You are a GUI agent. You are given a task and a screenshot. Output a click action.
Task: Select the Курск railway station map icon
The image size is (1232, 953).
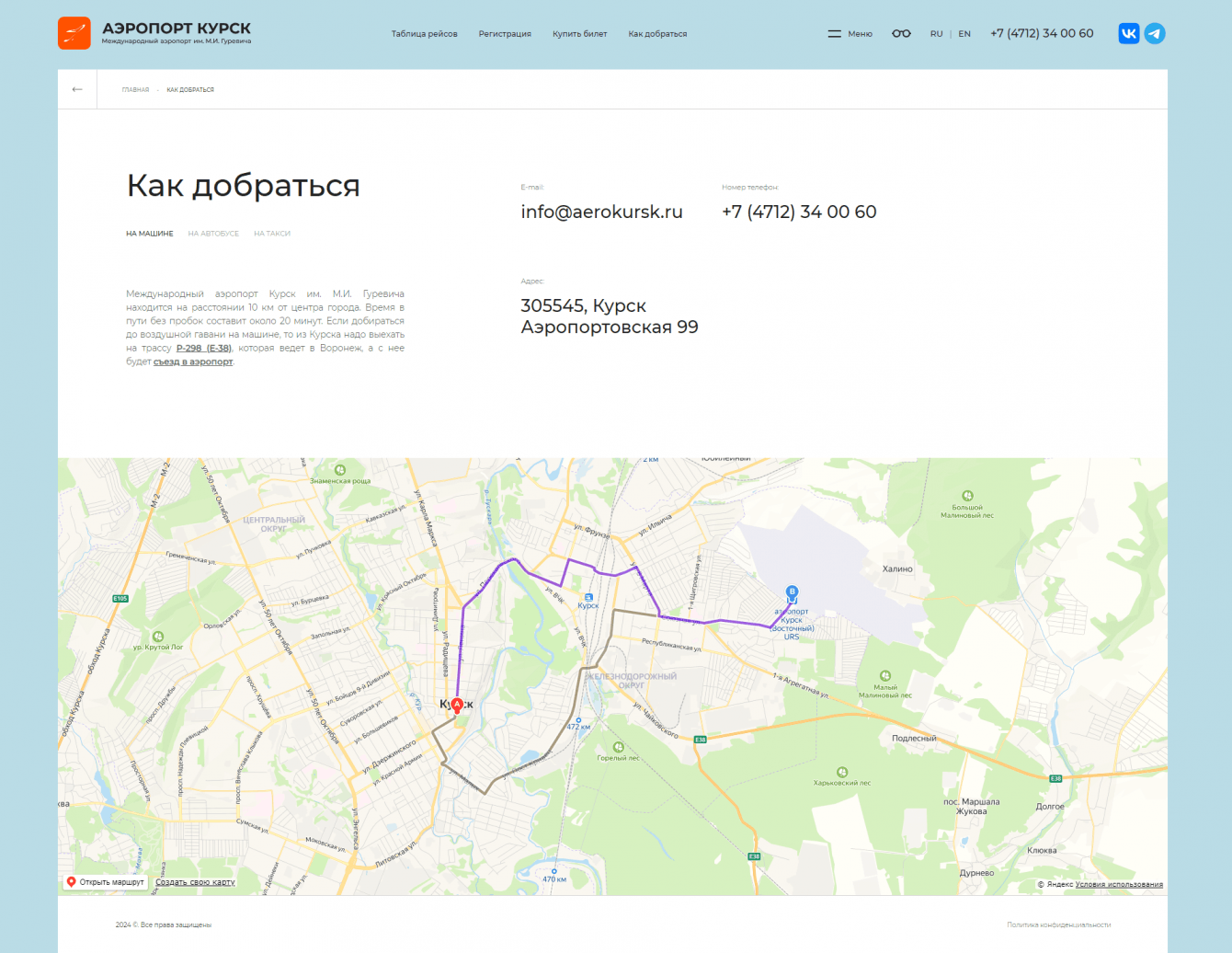588,598
